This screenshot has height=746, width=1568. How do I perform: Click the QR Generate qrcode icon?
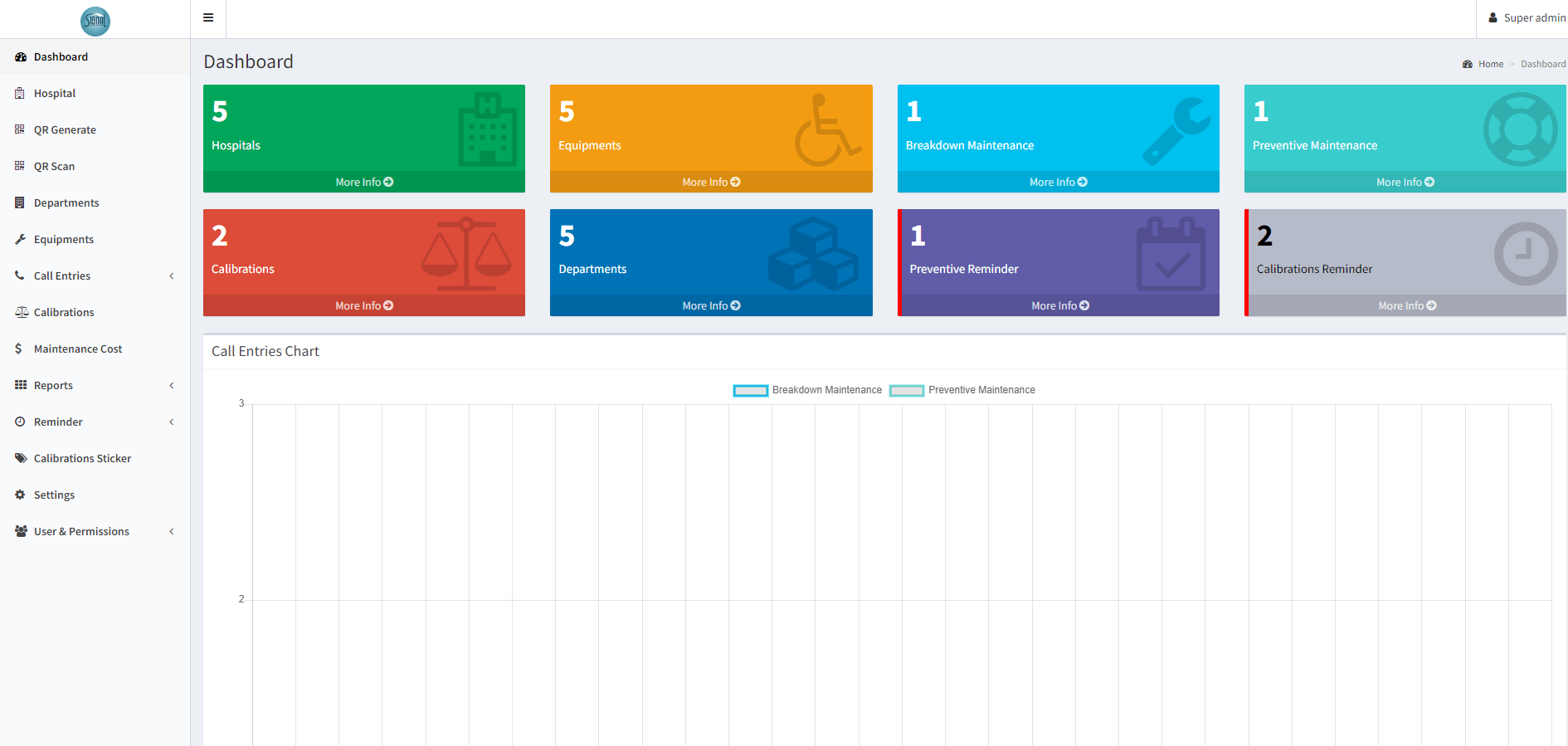(x=20, y=129)
